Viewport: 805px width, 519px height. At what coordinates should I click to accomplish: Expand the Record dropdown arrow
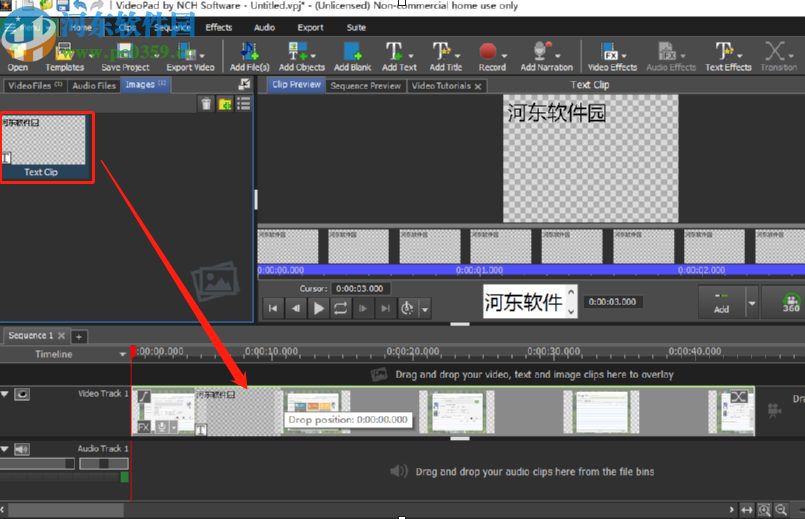[505, 55]
